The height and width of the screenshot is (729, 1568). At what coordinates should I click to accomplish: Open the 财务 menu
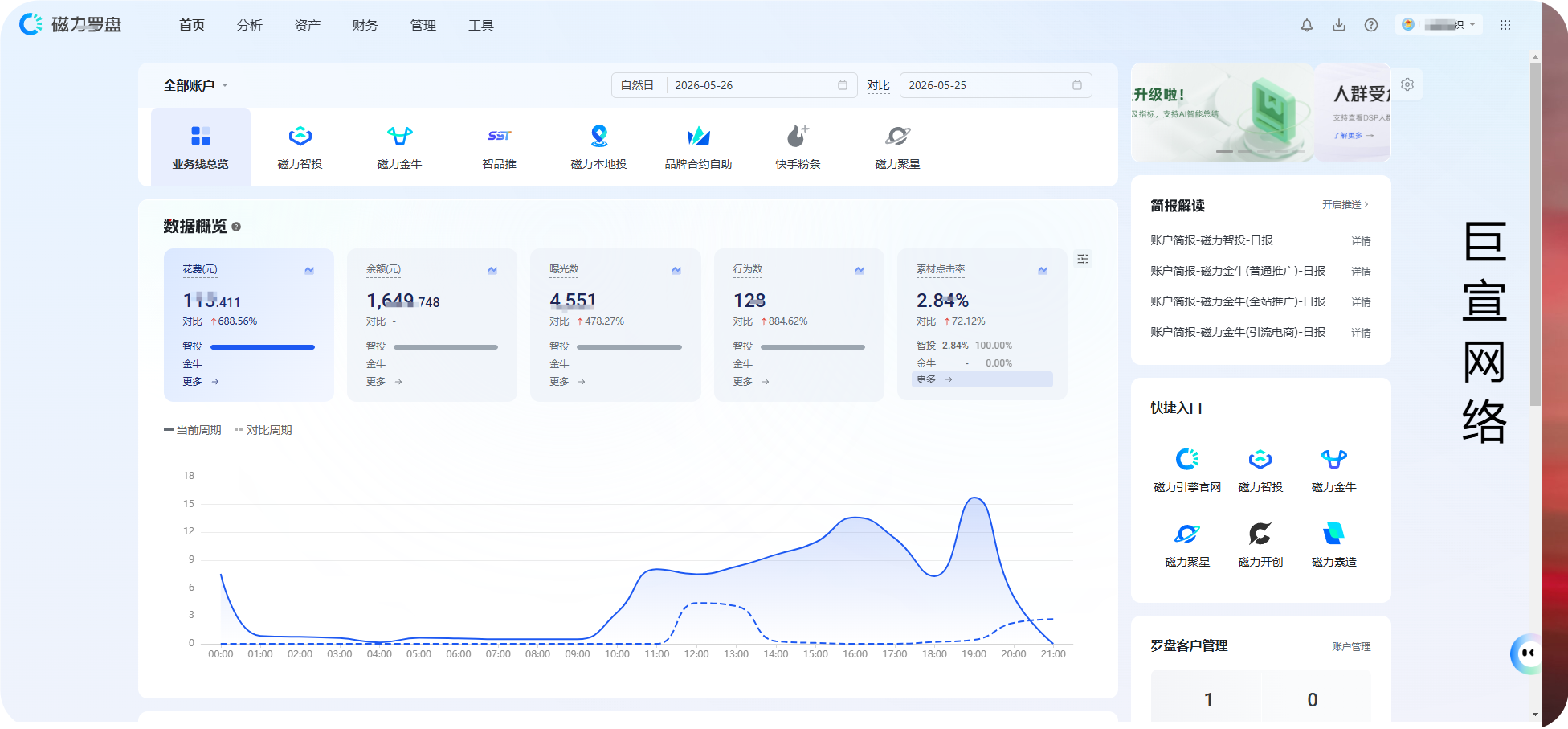click(x=365, y=25)
